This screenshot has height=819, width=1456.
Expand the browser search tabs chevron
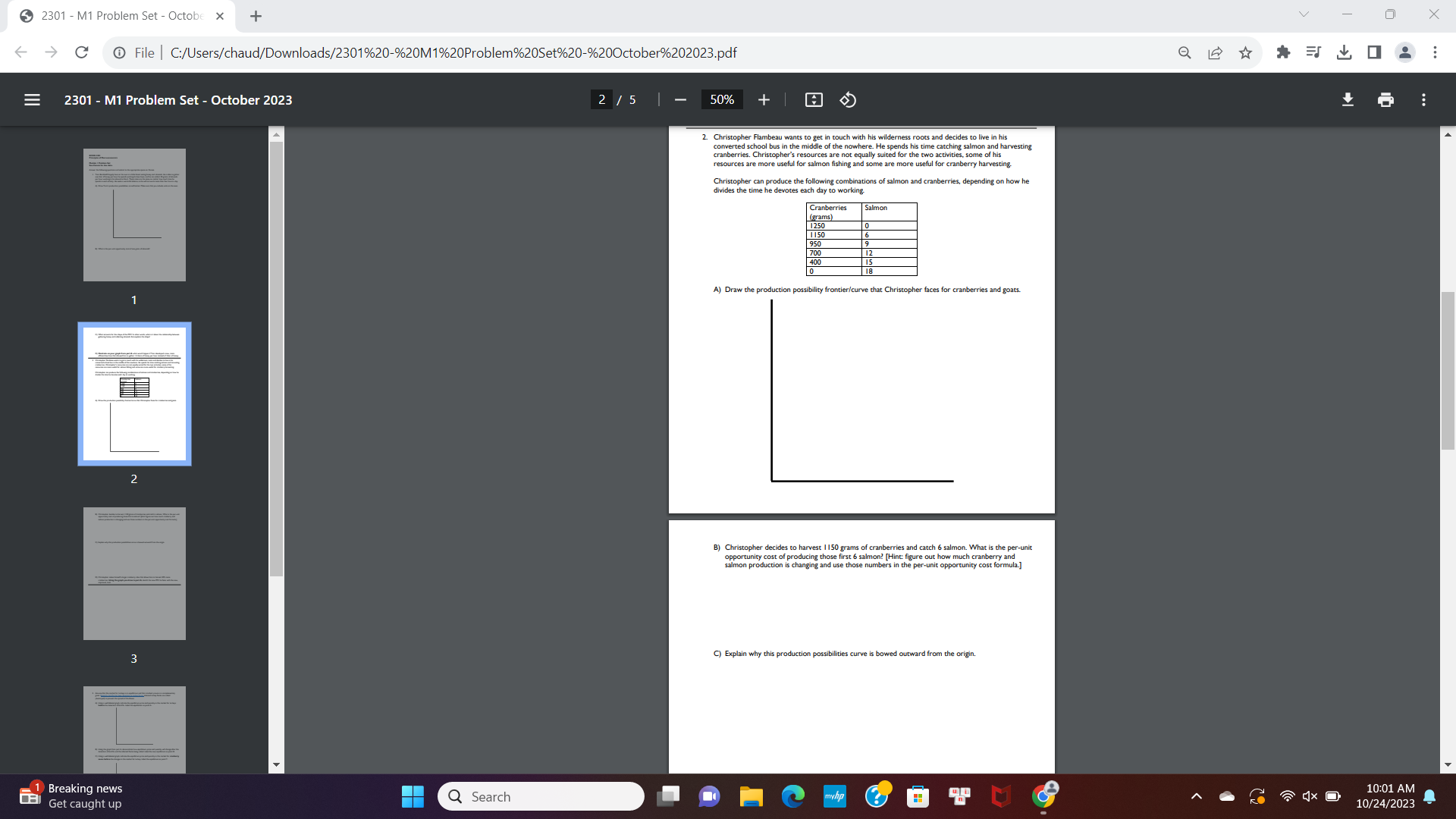(1303, 14)
